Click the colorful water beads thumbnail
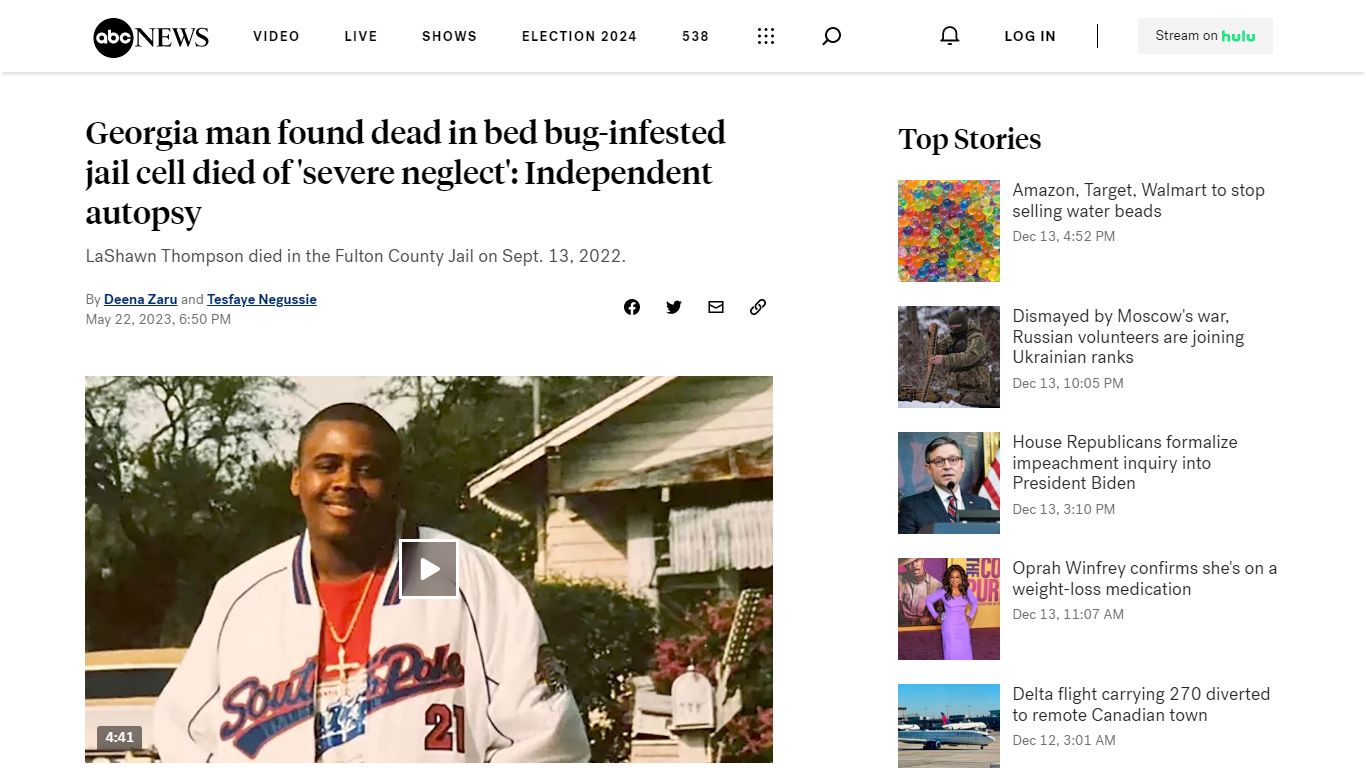 [949, 231]
